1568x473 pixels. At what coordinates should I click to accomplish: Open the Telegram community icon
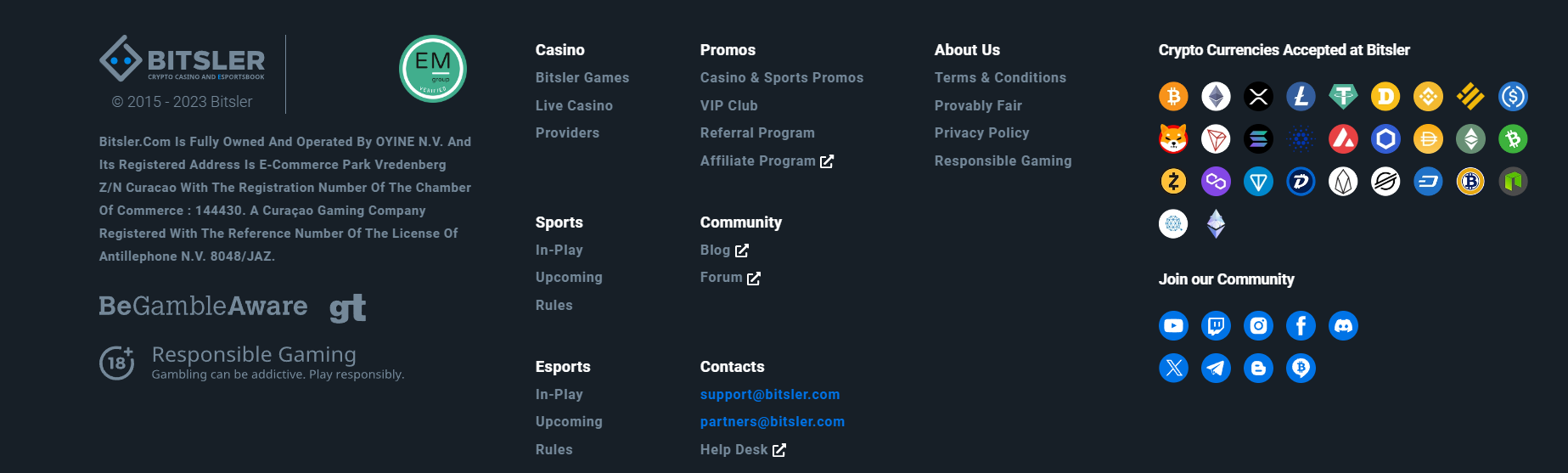pos(1216,369)
